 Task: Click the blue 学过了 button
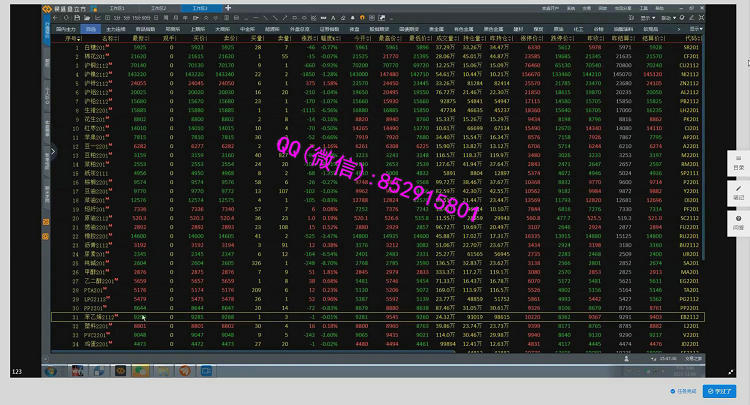click(717, 392)
